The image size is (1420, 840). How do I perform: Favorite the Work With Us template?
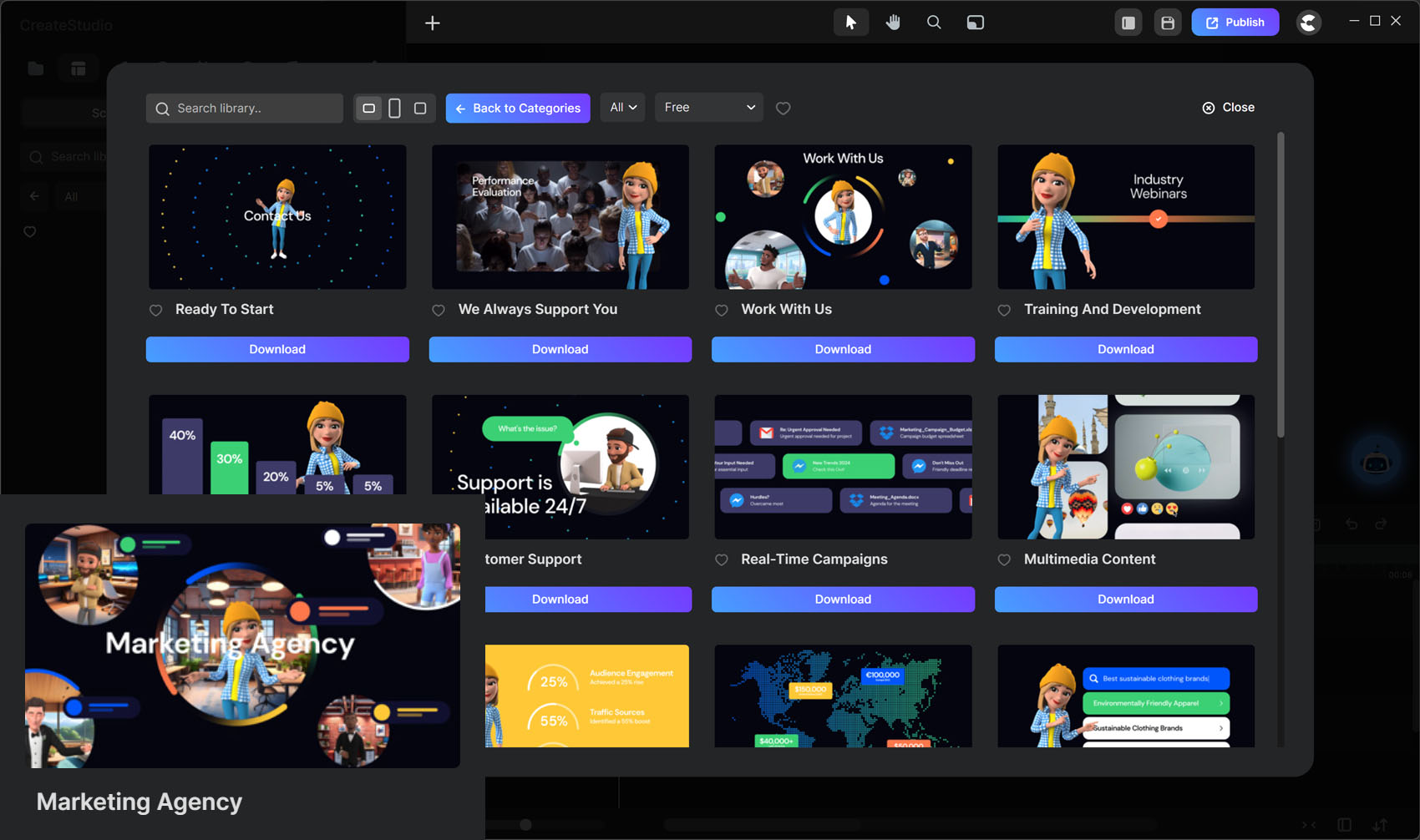(x=722, y=311)
